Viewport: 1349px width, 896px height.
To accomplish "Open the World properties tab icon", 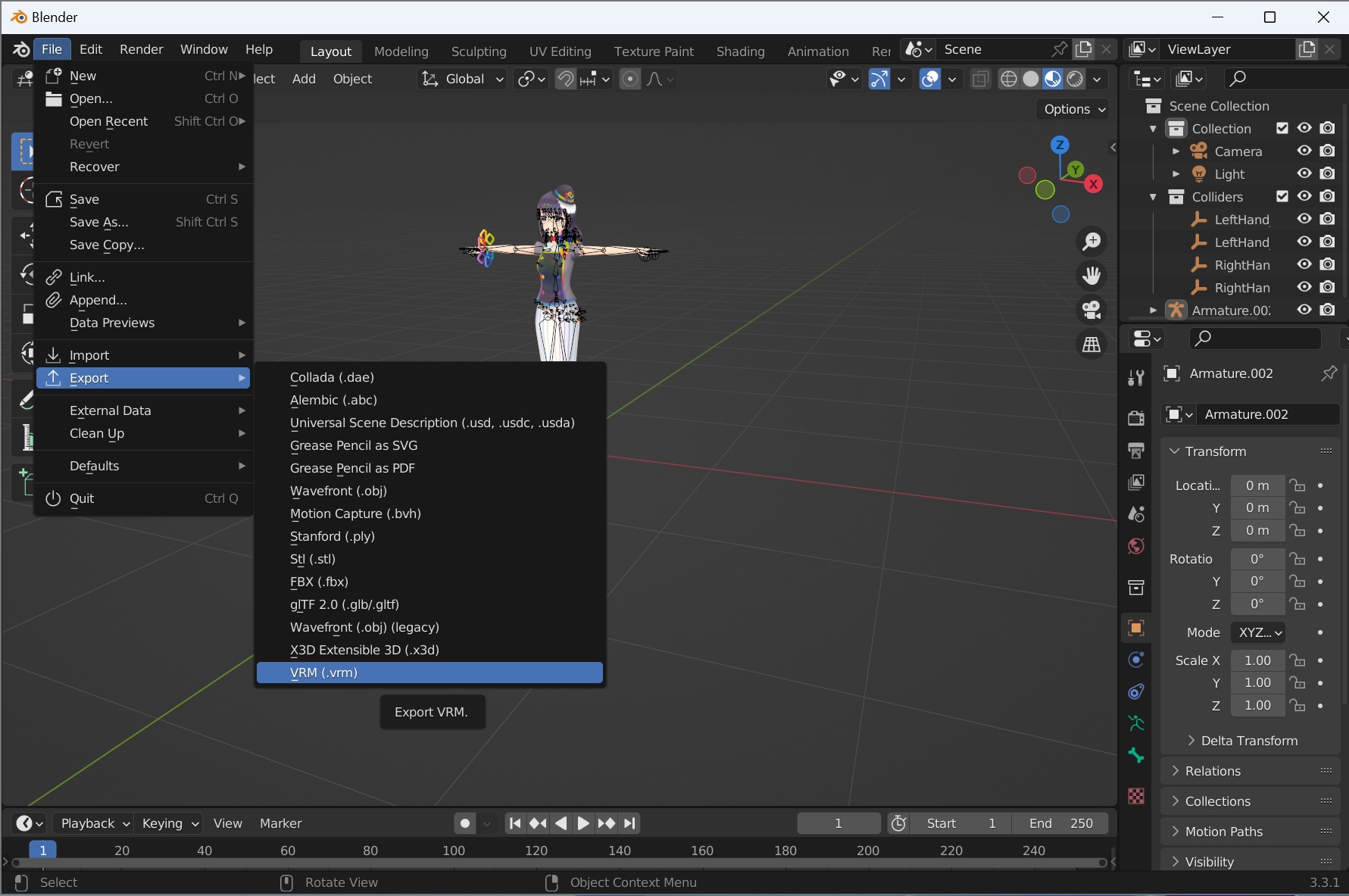I will click(1136, 546).
